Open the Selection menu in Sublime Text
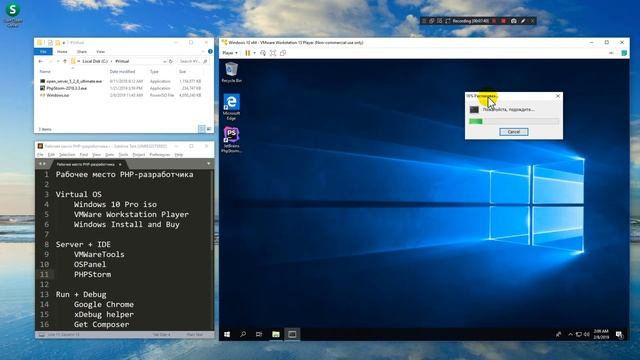Screen dimensions: 640x360 point(67,155)
